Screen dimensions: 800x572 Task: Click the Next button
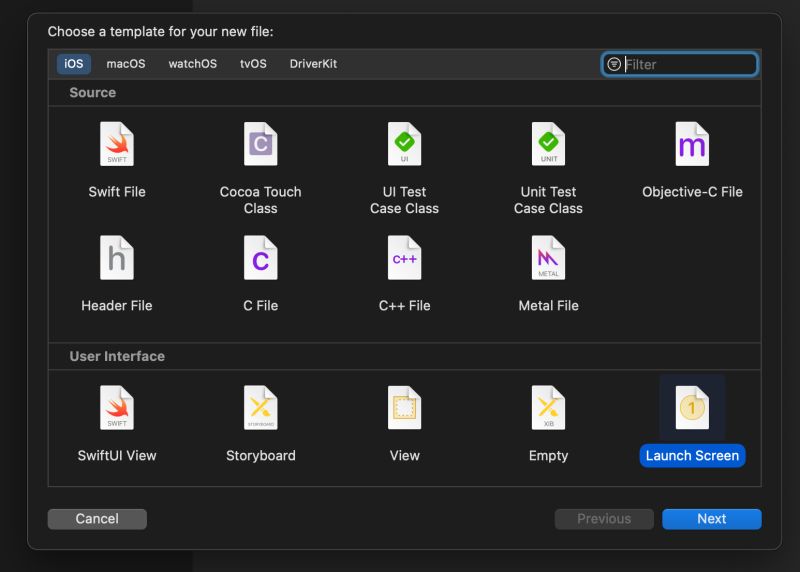click(x=712, y=519)
